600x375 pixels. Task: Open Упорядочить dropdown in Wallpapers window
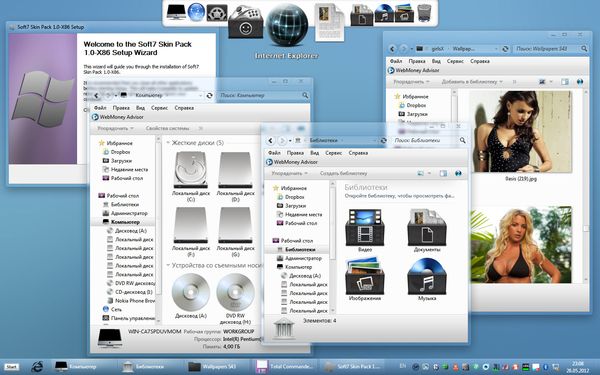[x=411, y=82]
